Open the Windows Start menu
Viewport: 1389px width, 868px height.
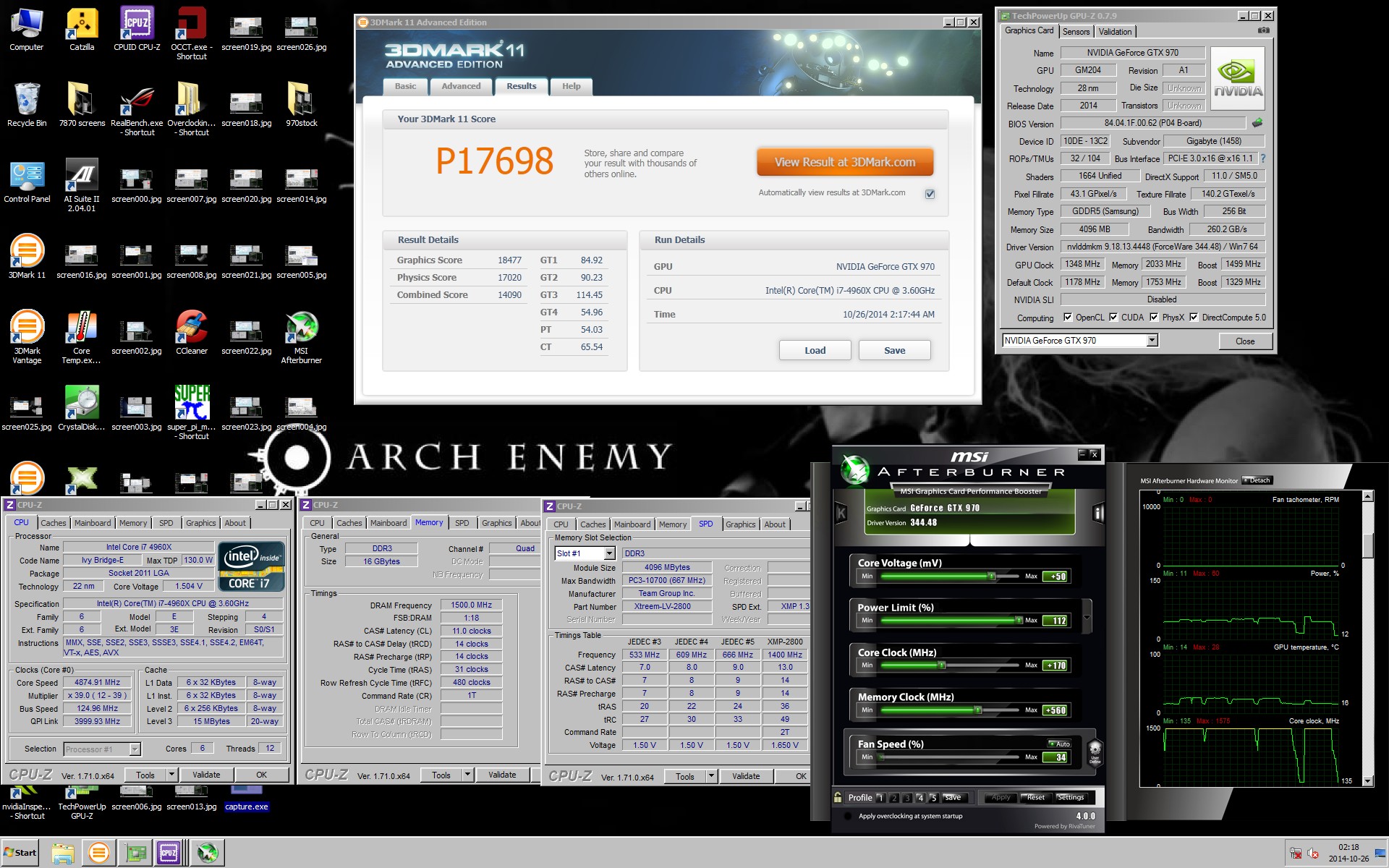click(x=20, y=853)
